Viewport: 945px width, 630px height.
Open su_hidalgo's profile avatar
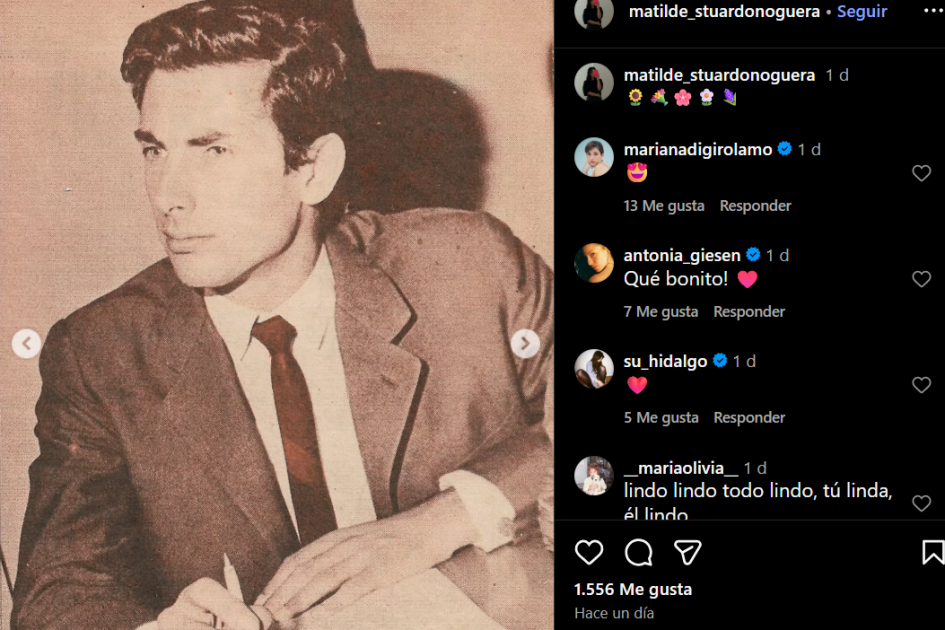tap(594, 369)
